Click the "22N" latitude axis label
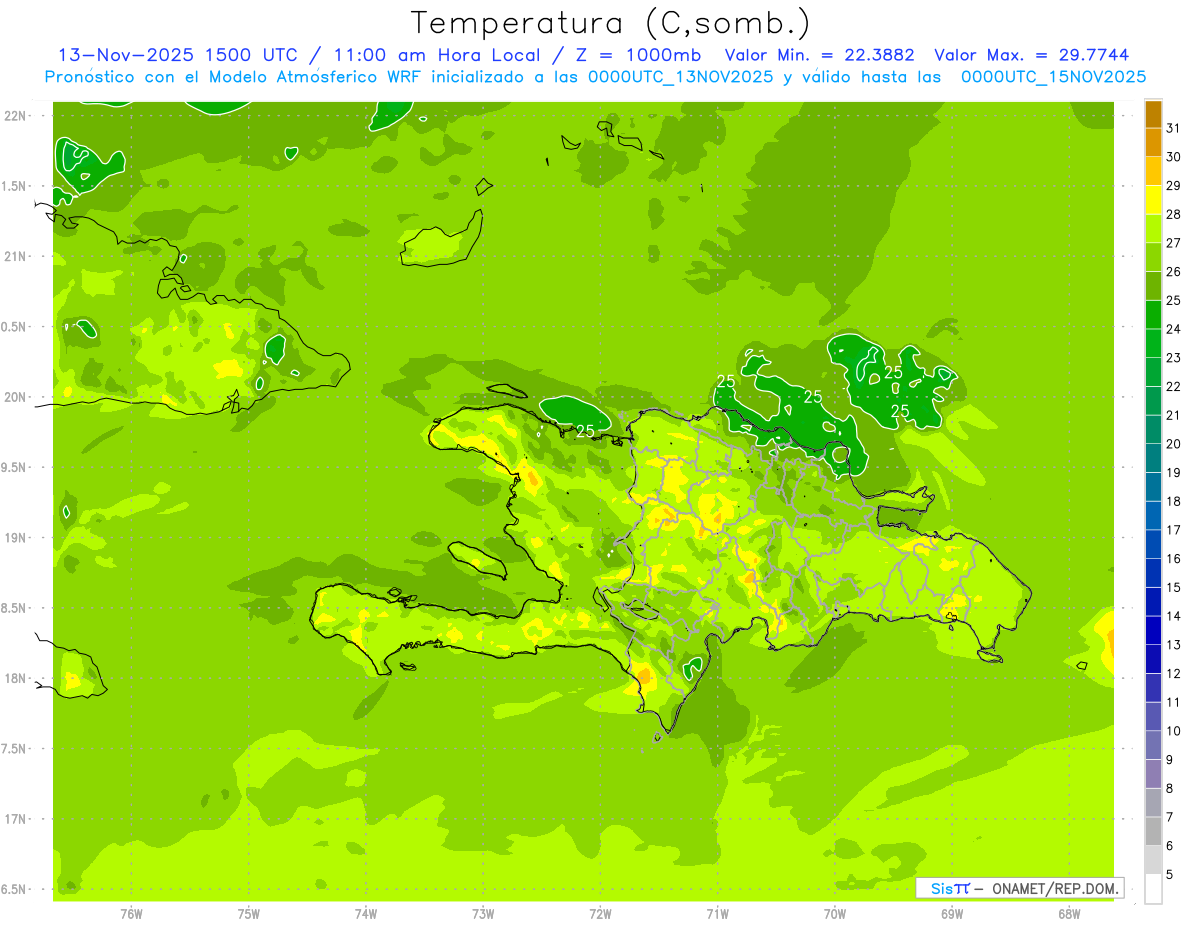Screen dimensions: 1200x927 point(16,115)
